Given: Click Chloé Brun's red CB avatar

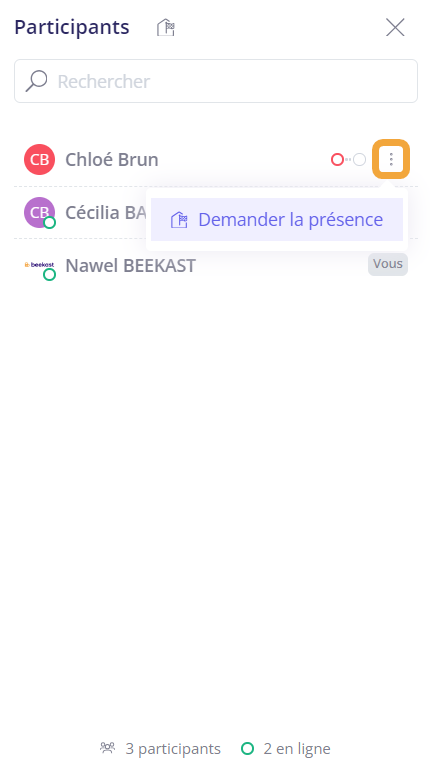Looking at the screenshot, I should (40, 160).
